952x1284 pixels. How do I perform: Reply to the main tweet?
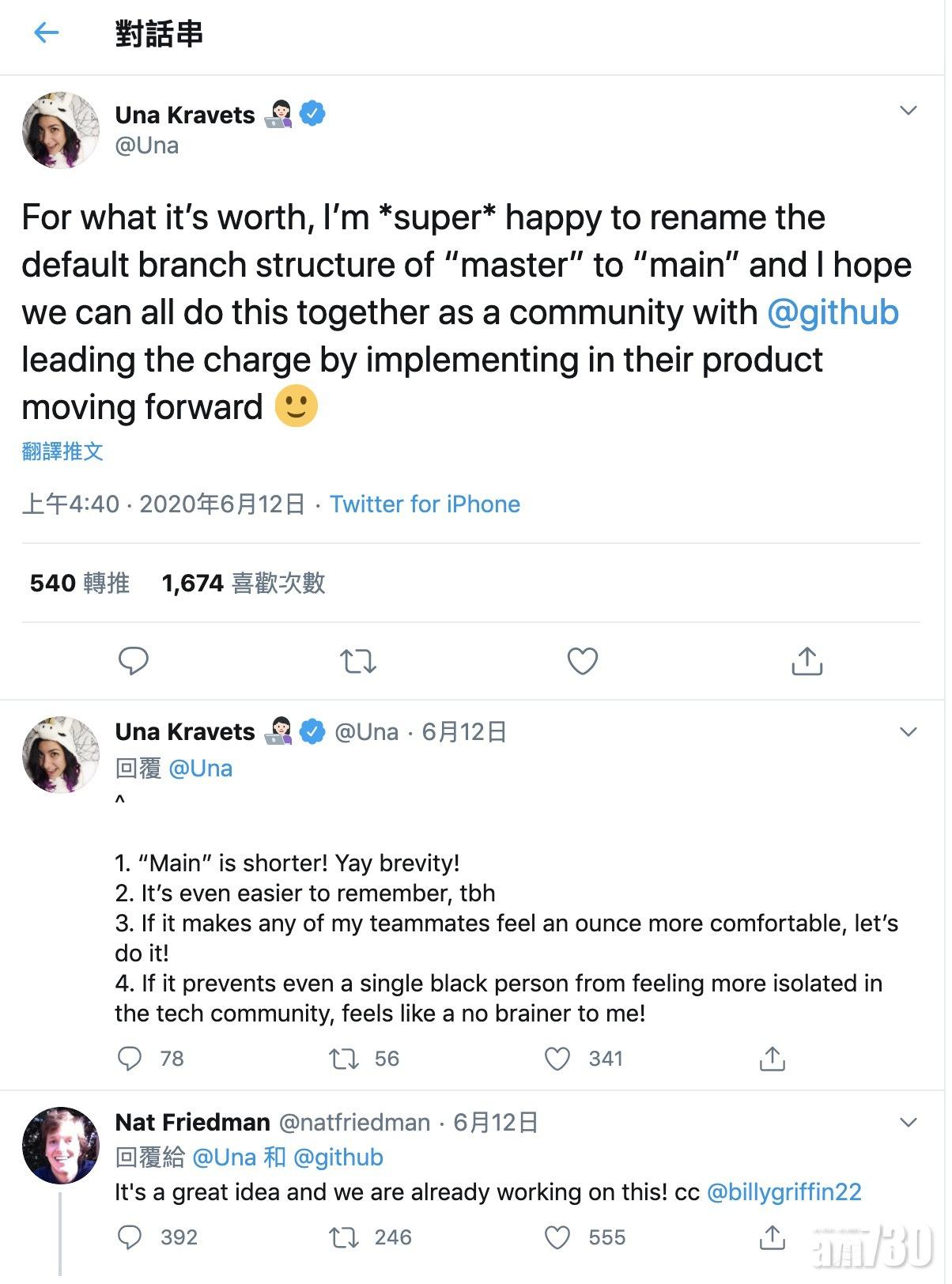pyautogui.click(x=133, y=661)
